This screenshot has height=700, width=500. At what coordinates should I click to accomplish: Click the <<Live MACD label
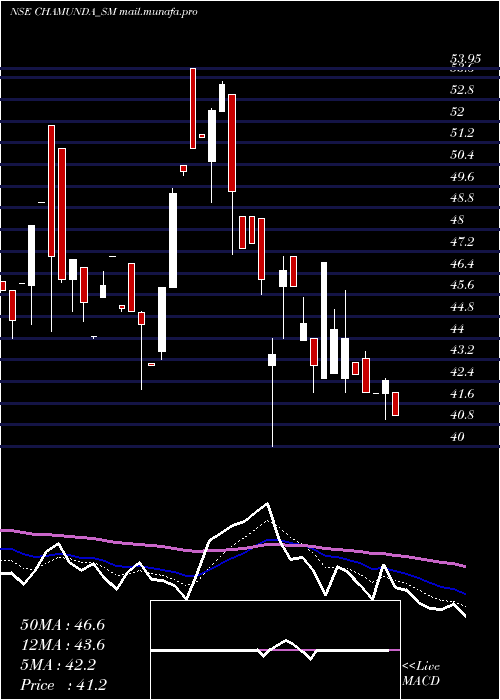tap(421, 674)
